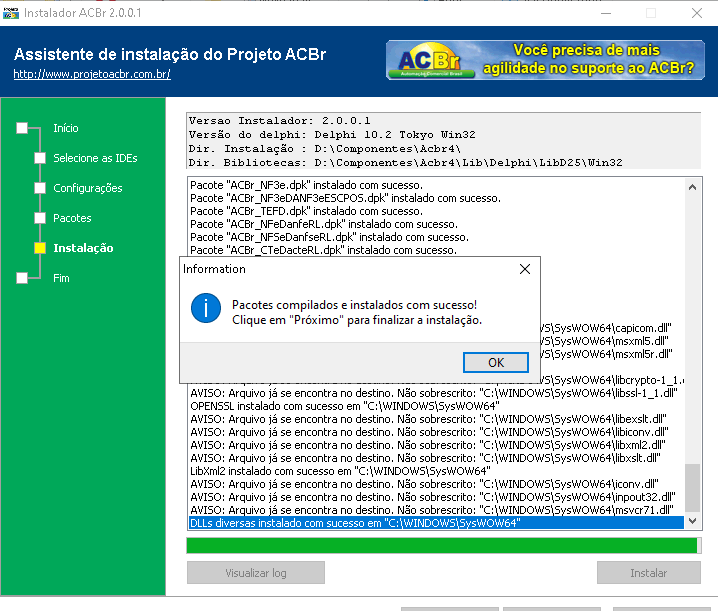Click the "Dir. Bibliotecas" info line

[x=405, y=163]
